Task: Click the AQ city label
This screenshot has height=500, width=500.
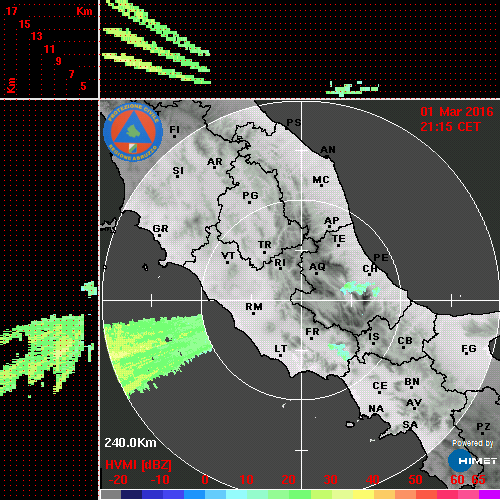Action: click(x=317, y=267)
